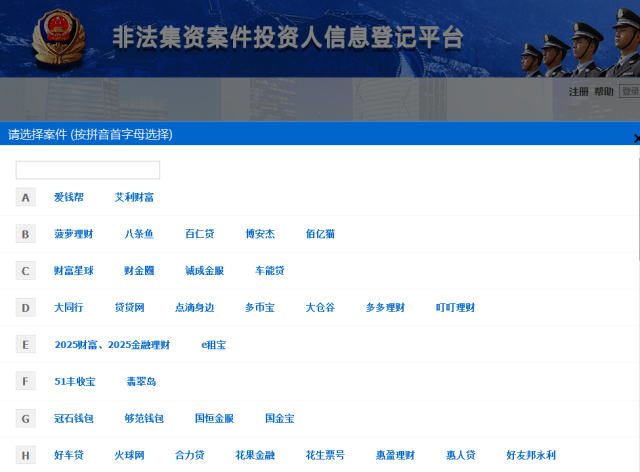The width and height of the screenshot is (640, 472).
Task: Choose the 51丰收宝 case
Action: tap(75, 381)
